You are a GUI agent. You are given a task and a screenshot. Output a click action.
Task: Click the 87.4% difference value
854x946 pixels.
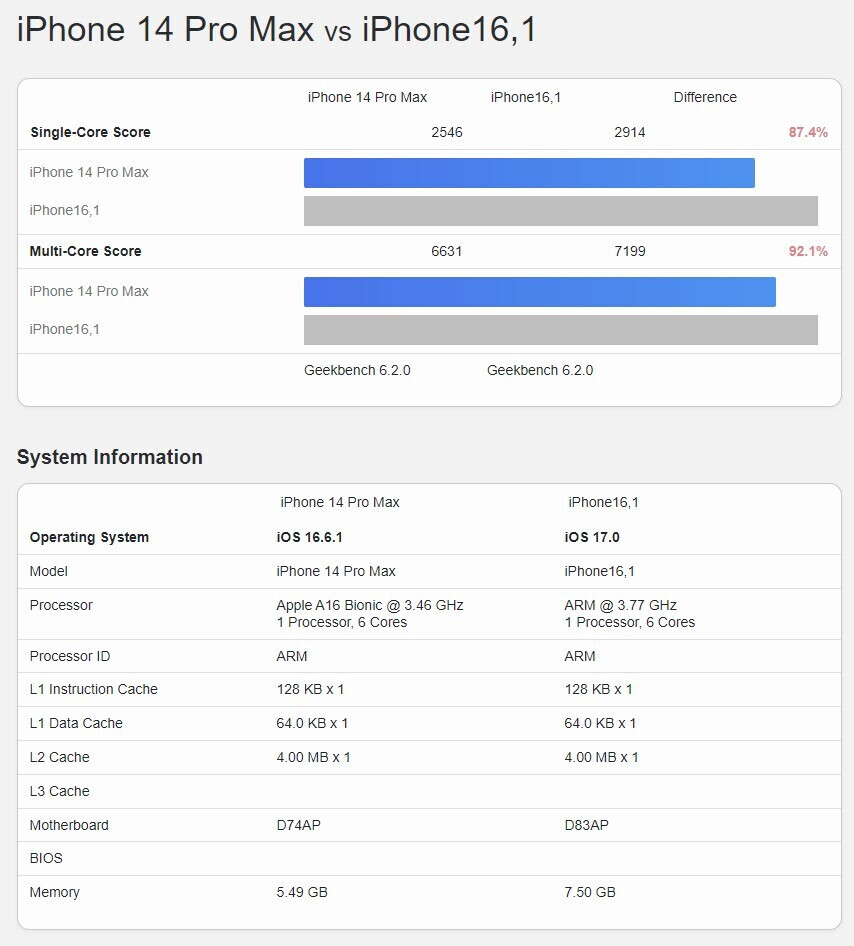tap(808, 132)
